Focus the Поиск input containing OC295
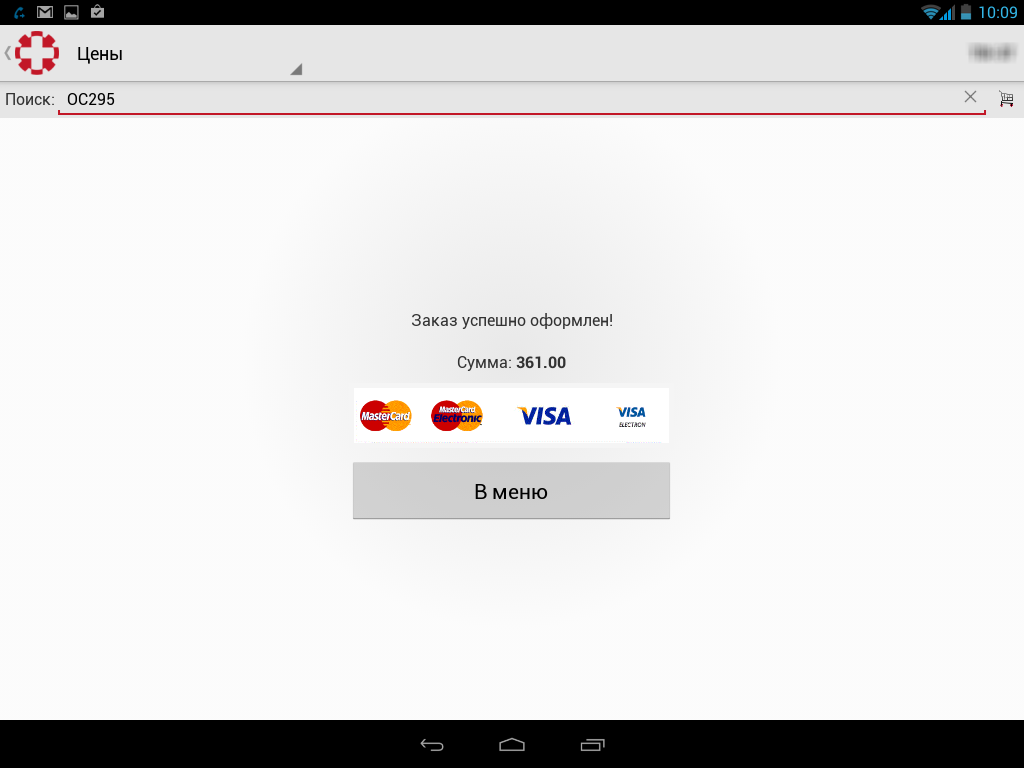The height and width of the screenshot is (768, 1024). 521,99
